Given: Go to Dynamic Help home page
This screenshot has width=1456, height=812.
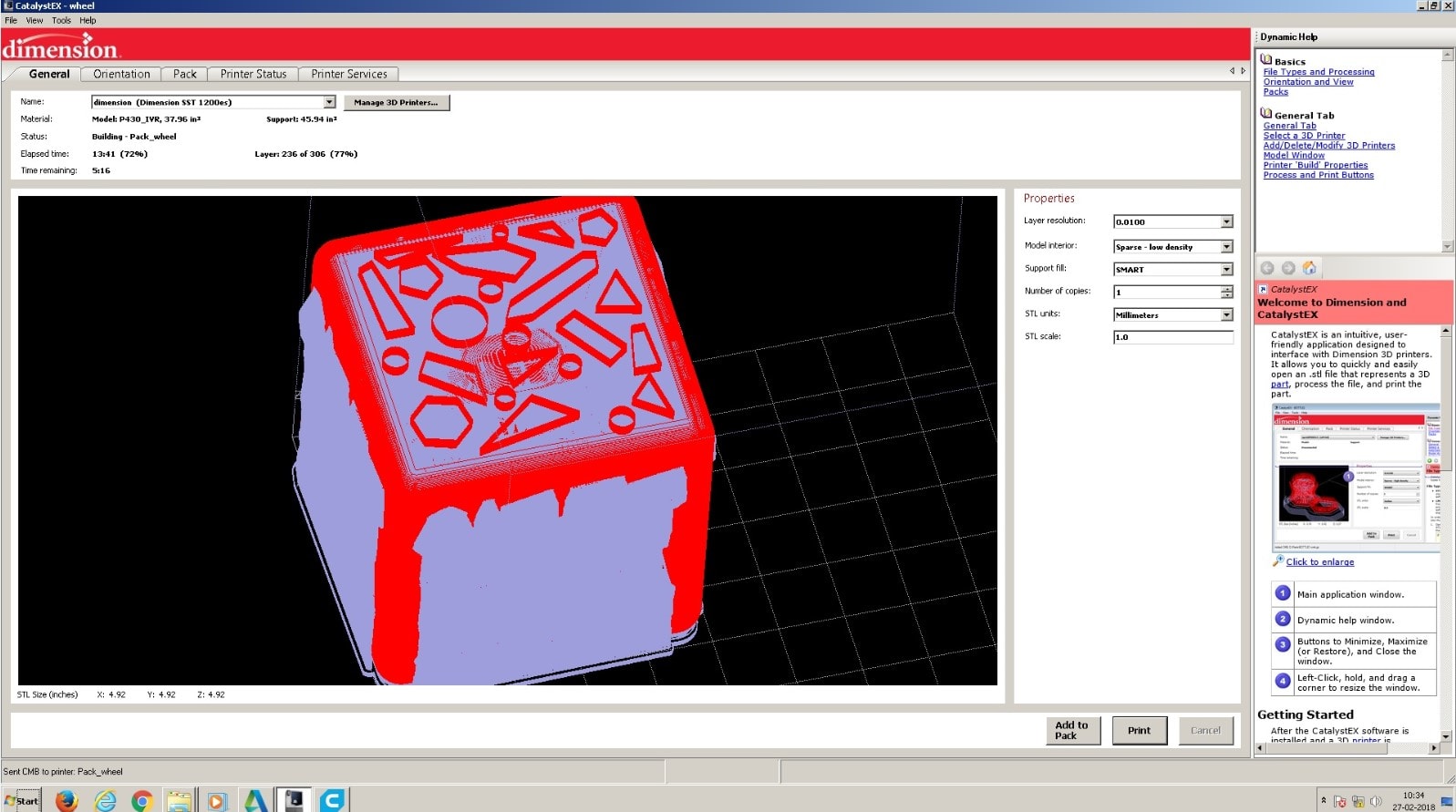Looking at the screenshot, I should click(1309, 268).
